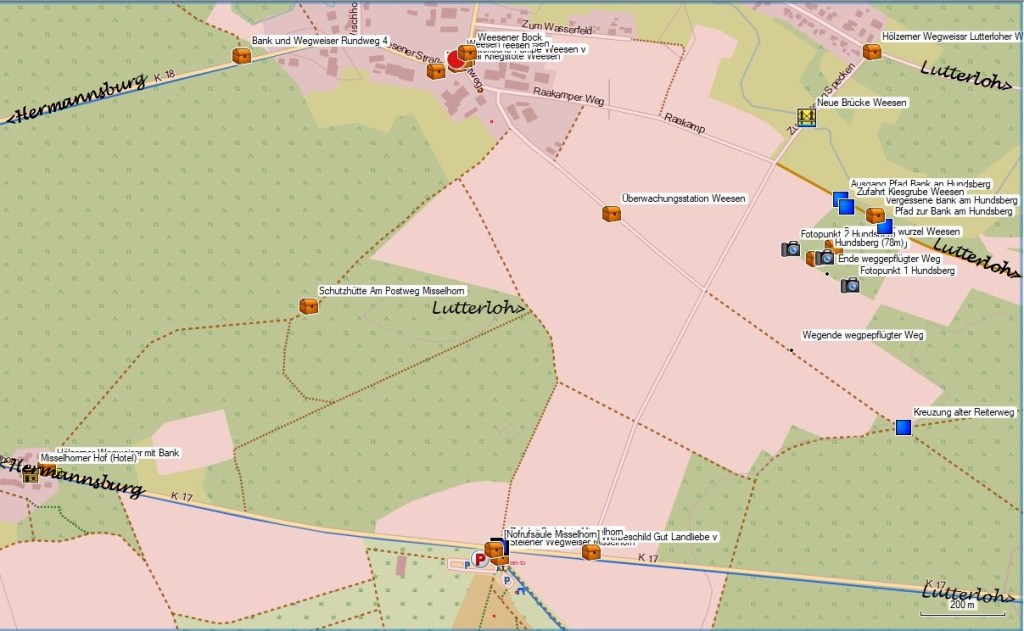
Task: Click Bank und Wegweiser Rundweg 4 chest
Action: point(241,56)
